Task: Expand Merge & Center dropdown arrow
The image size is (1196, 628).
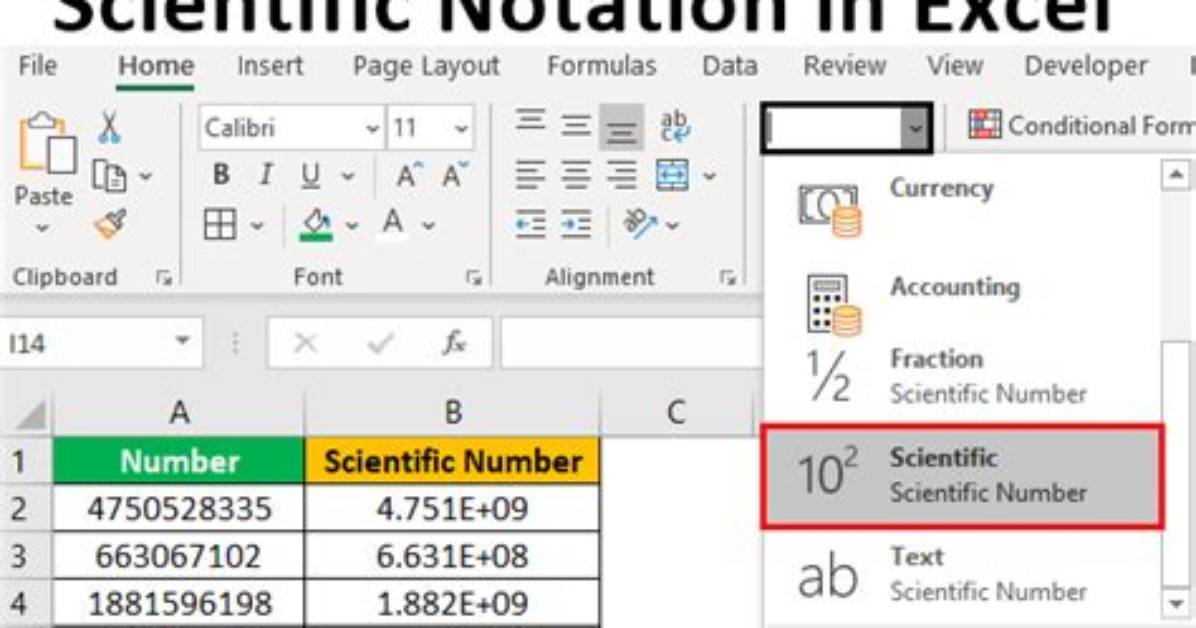Action: click(709, 177)
